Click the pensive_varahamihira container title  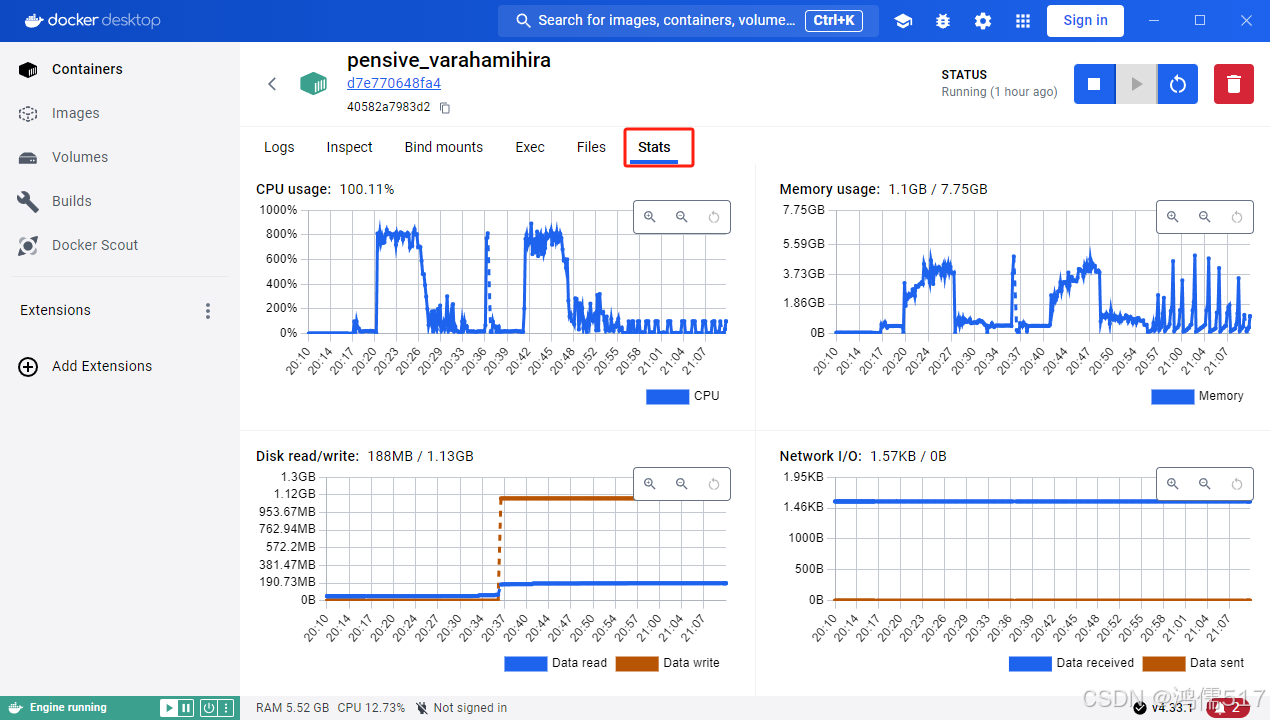point(449,60)
